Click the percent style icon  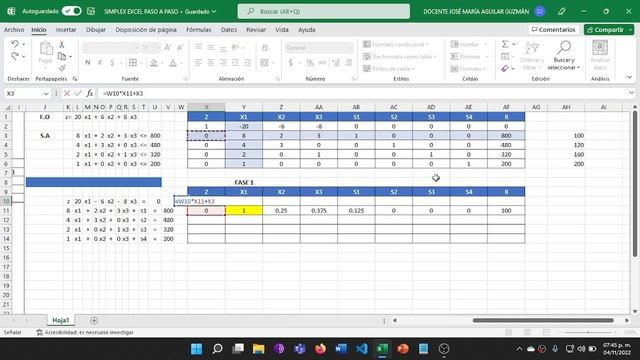coord(310,62)
